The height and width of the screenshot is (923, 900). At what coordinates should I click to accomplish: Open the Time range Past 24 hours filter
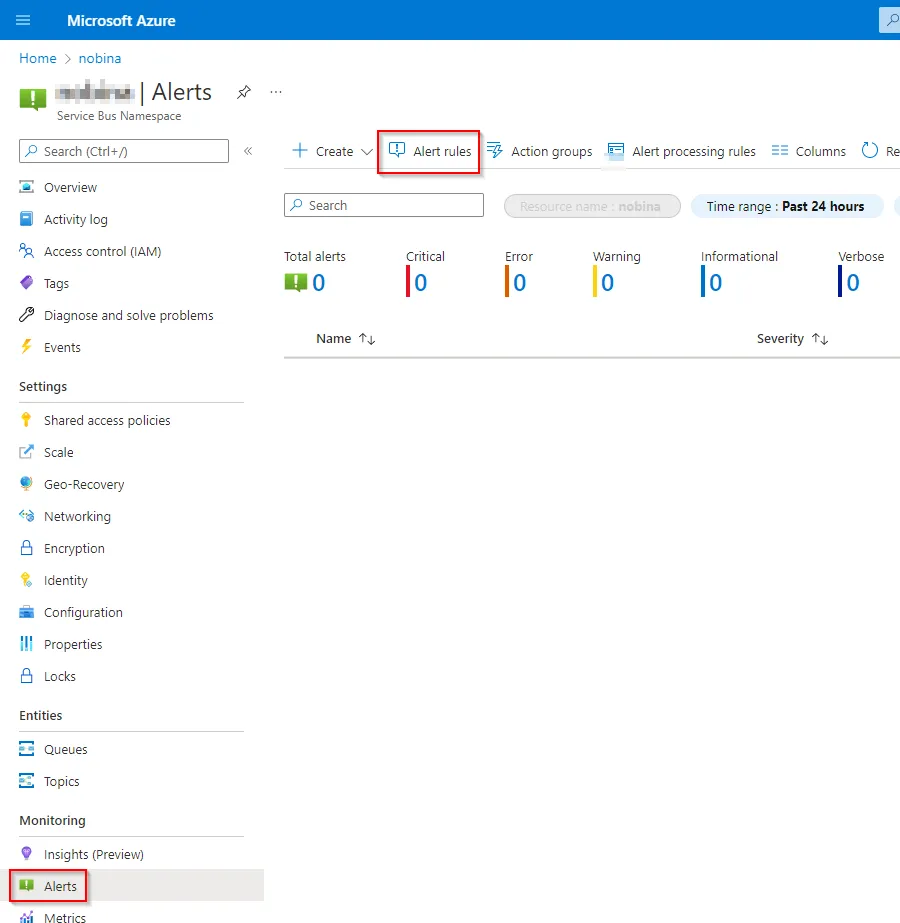[x=787, y=206]
